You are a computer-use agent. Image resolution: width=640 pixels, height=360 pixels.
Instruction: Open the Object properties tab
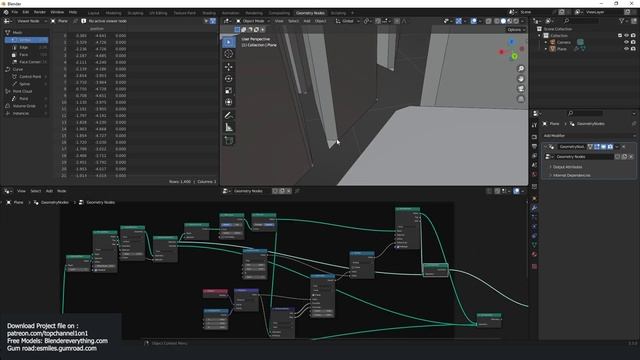tap(534, 199)
